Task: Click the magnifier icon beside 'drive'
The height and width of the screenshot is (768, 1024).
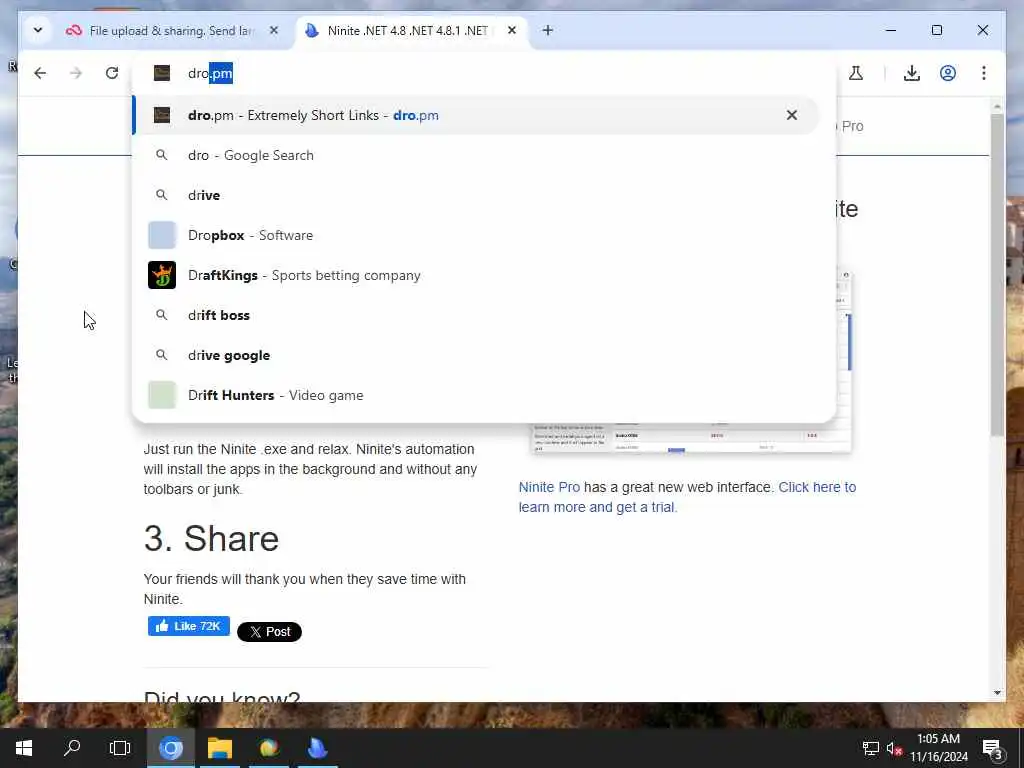Action: tap(161, 195)
